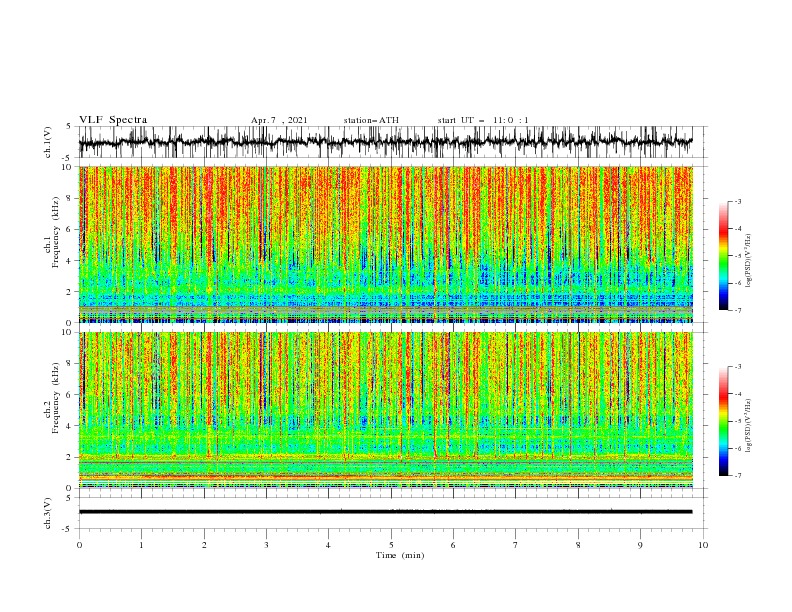The image size is (792, 612).
Task: Click the ch.1 spectrogram plot
Action: [385, 244]
